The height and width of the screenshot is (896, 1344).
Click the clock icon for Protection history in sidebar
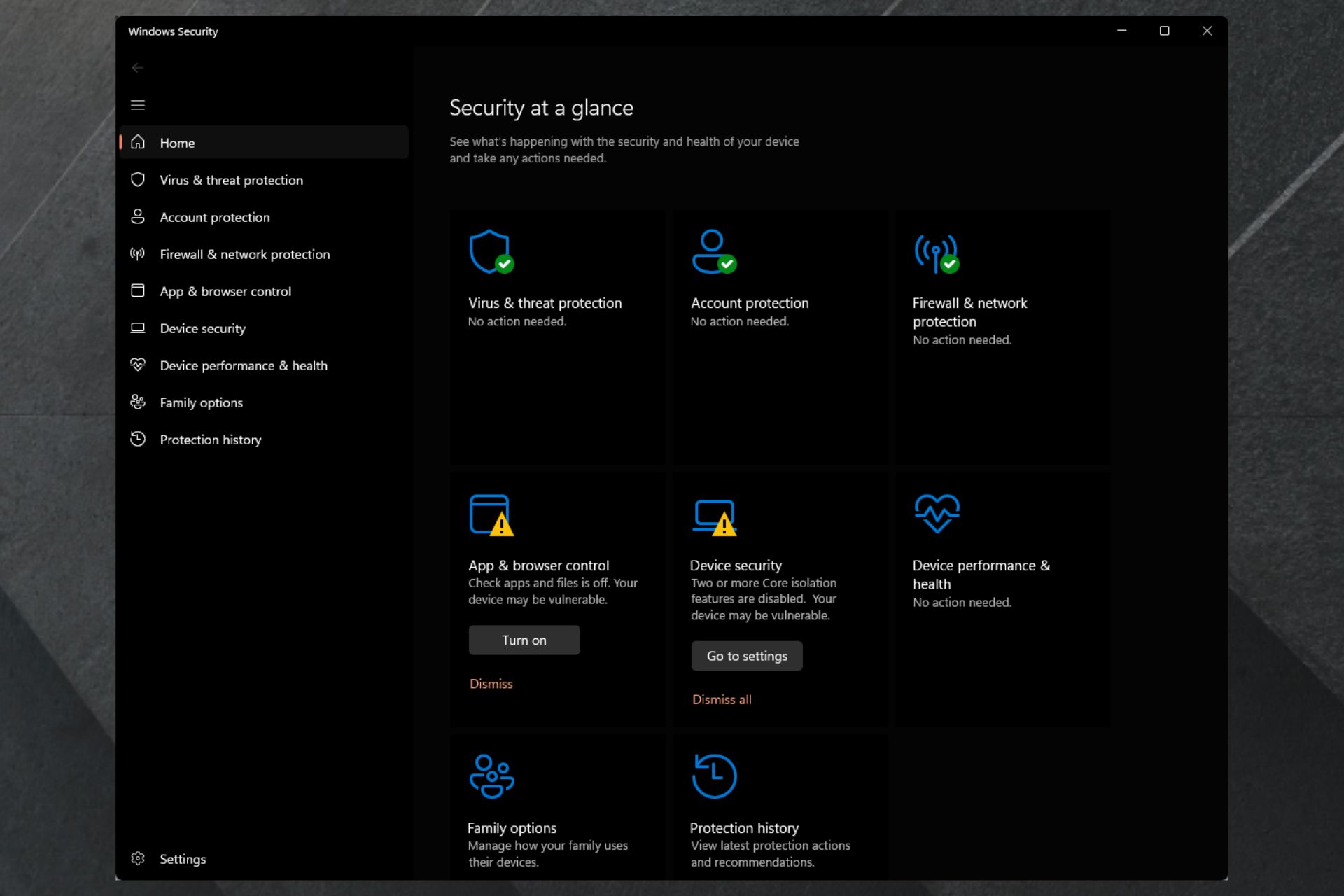[x=138, y=439]
